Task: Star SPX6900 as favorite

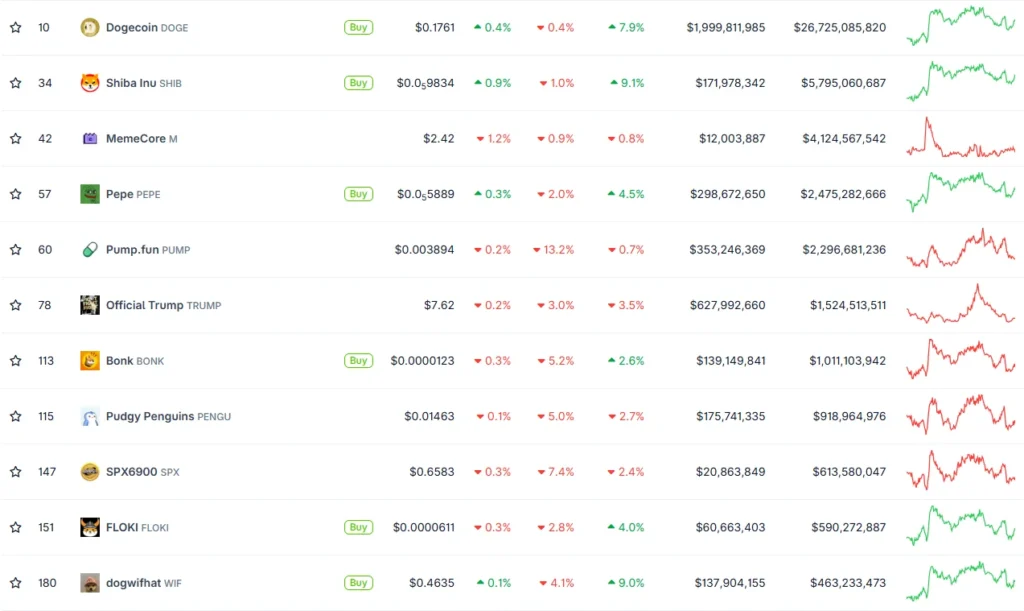Action: [x=16, y=471]
